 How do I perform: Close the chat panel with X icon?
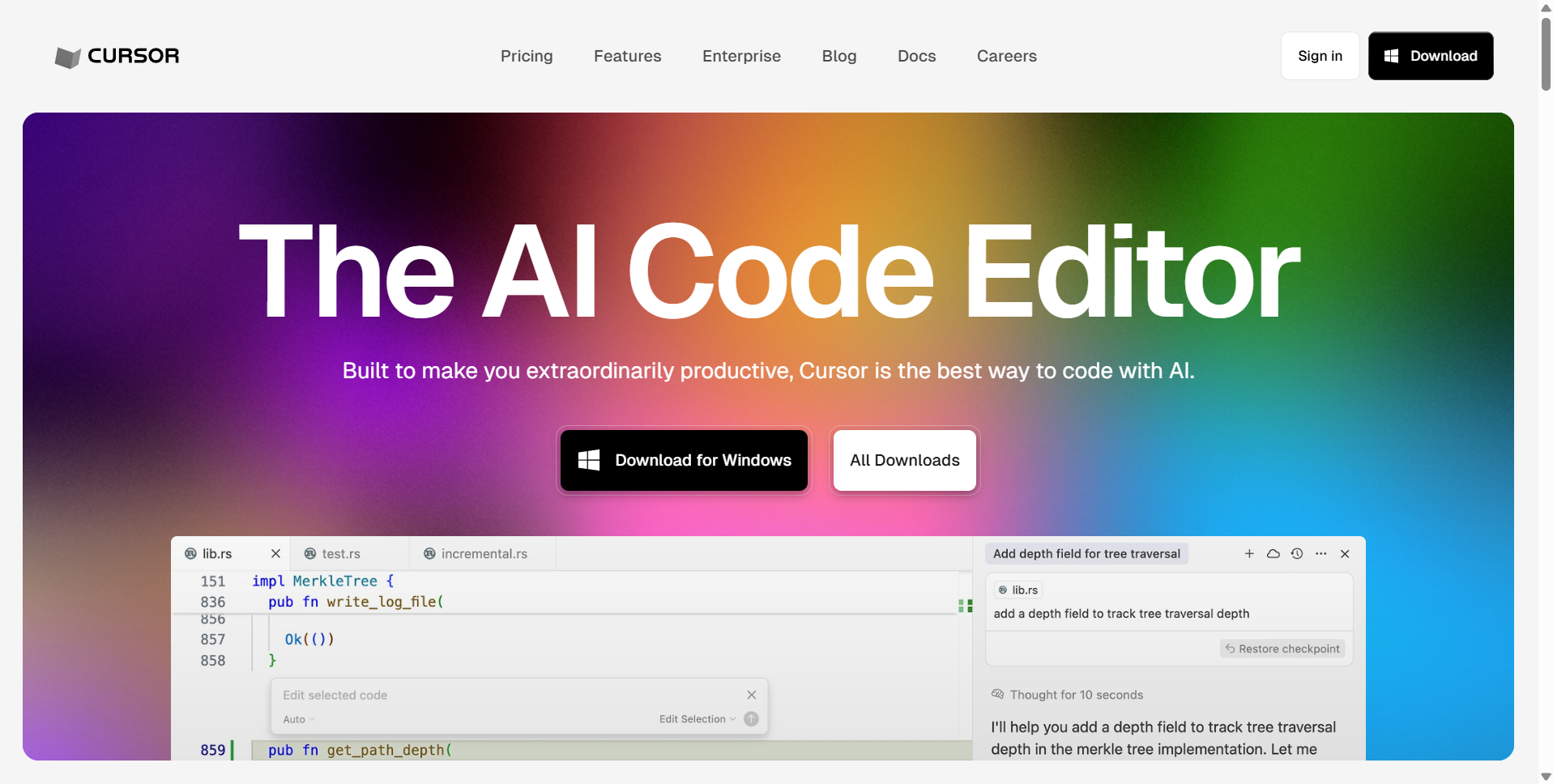click(x=1345, y=554)
